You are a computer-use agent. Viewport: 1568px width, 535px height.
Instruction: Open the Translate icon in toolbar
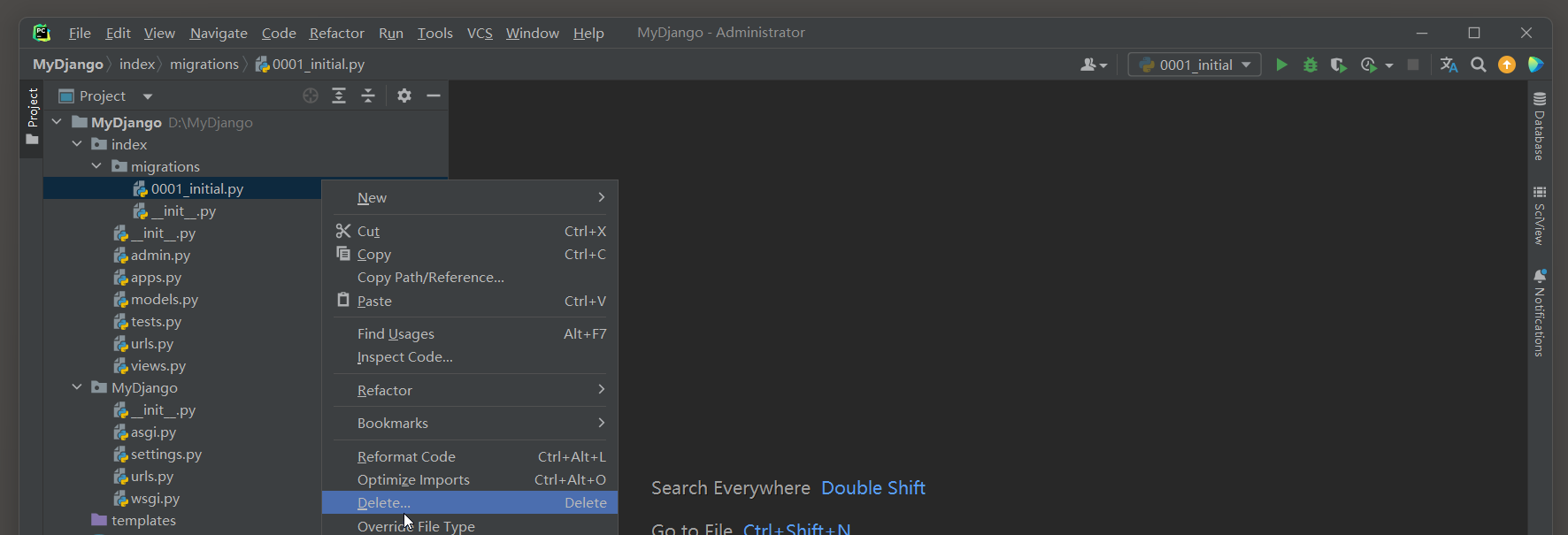pos(1449,65)
